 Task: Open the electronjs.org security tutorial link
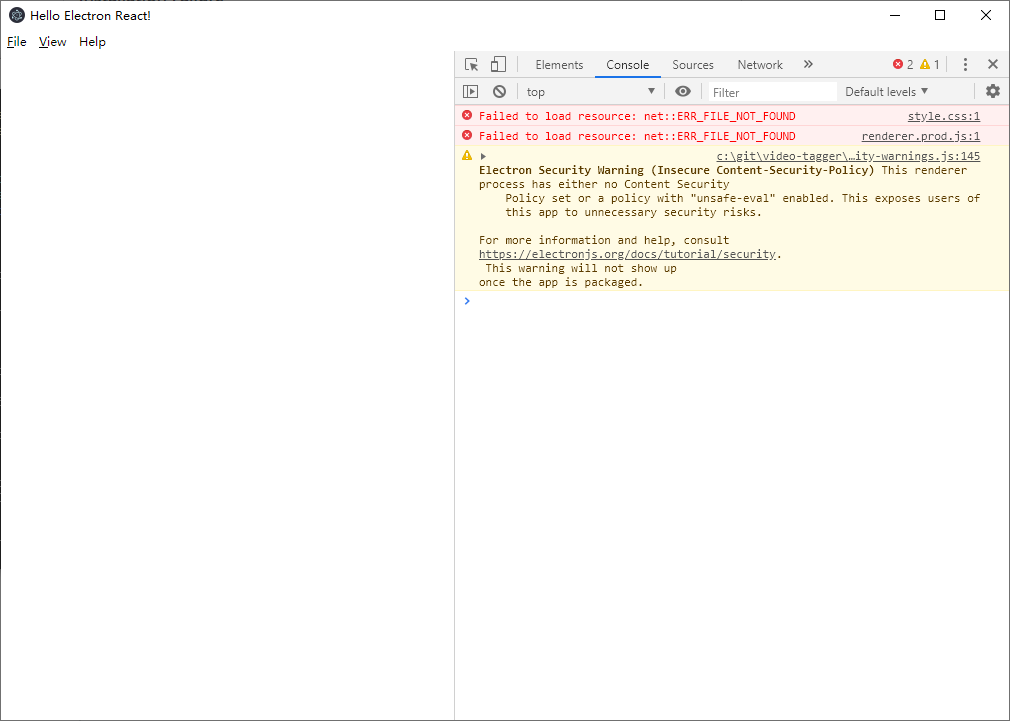point(627,254)
